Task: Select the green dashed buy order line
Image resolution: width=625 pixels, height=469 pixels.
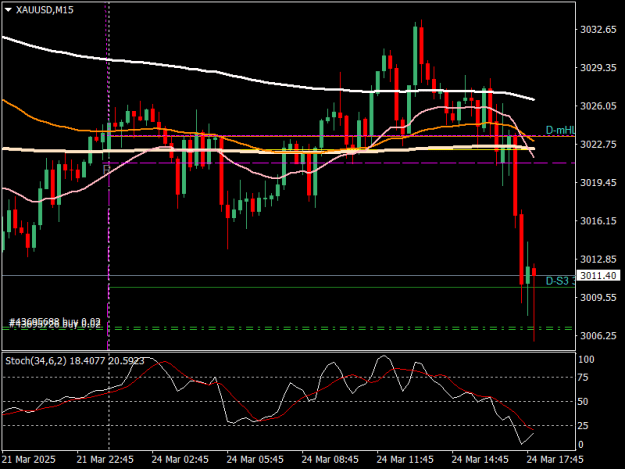Action: pos(287,328)
